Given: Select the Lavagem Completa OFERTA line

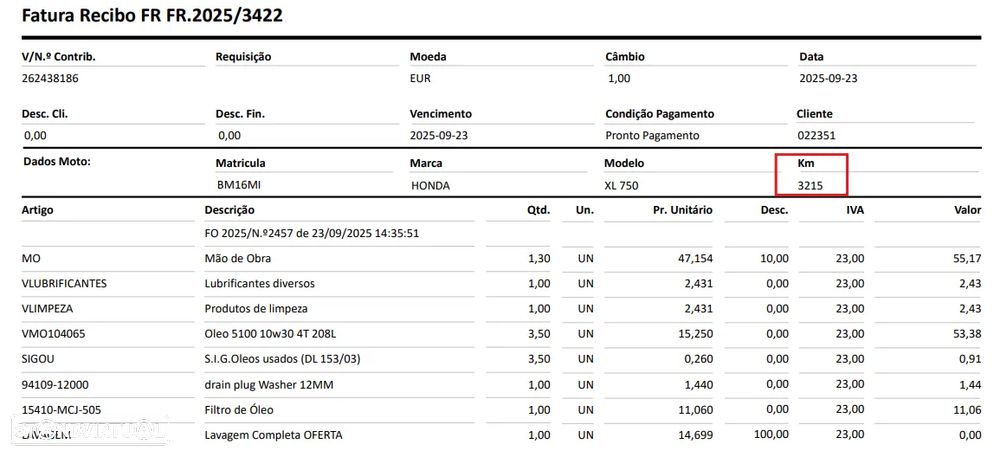Looking at the screenshot, I should [273, 435].
